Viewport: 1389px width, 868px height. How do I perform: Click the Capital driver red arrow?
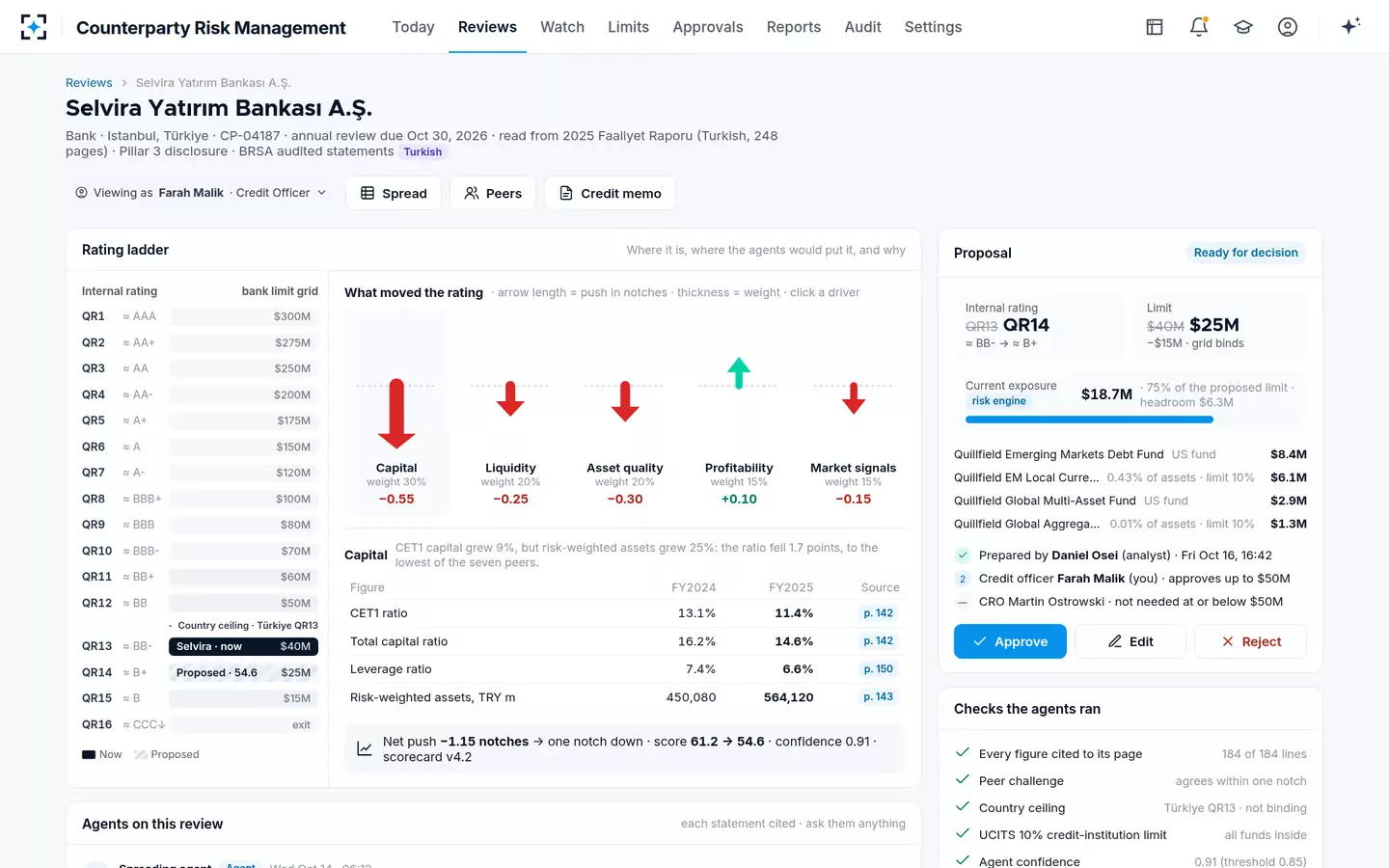[x=396, y=414]
